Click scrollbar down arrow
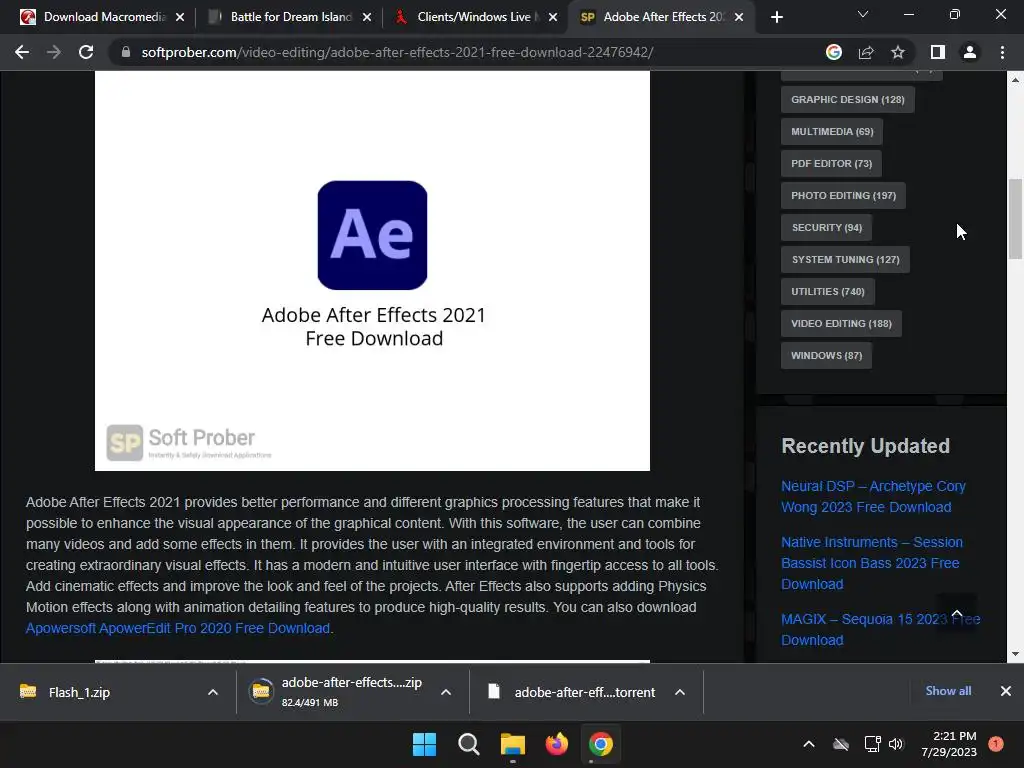1024x768 pixels. click(x=1015, y=654)
